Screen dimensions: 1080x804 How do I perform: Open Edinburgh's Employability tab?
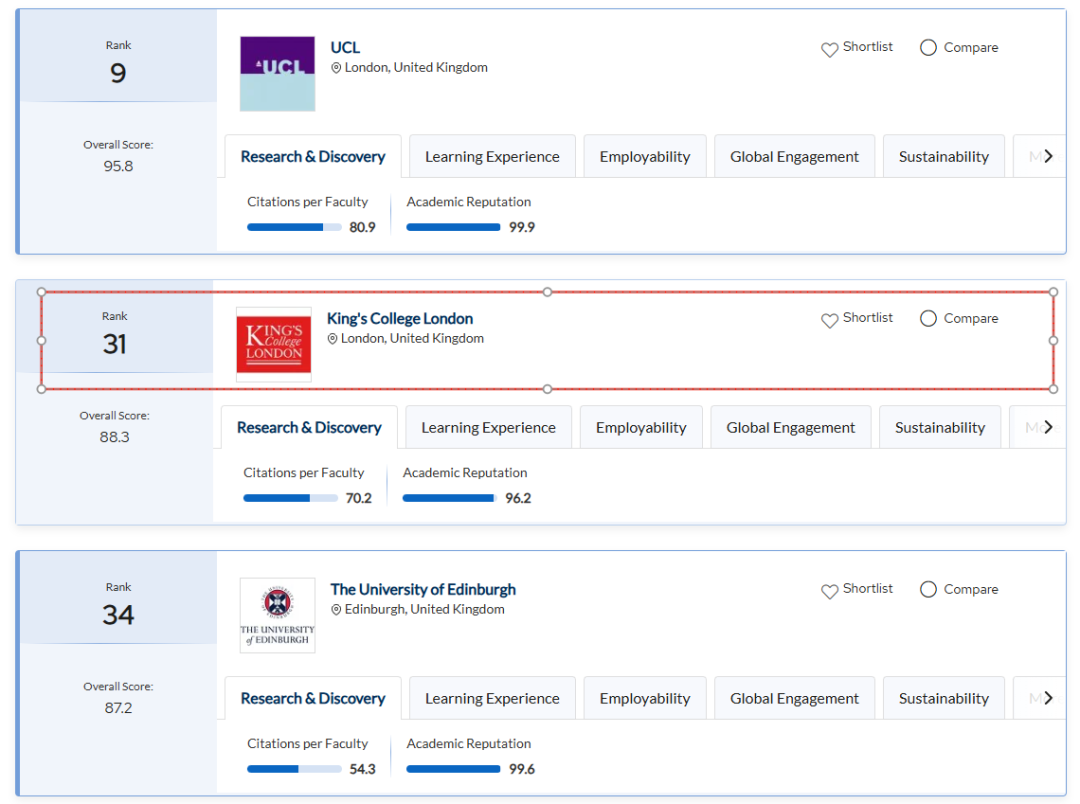pos(645,698)
